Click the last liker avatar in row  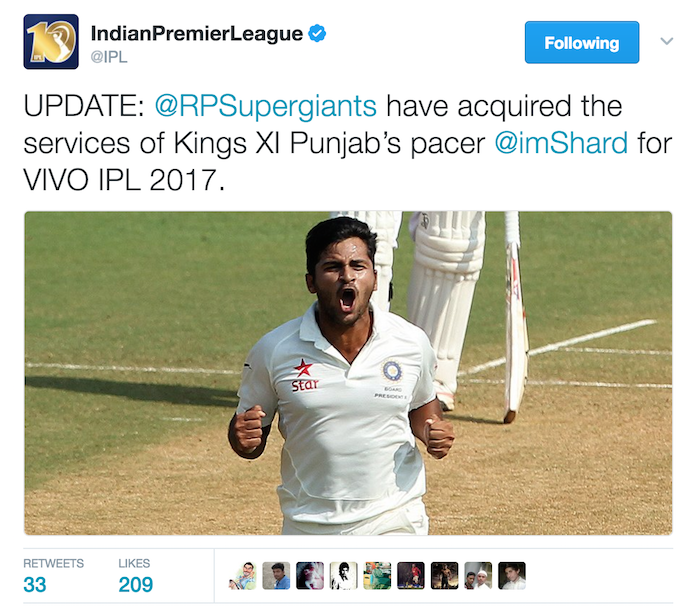pyautogui.click(x=512, y=576)
